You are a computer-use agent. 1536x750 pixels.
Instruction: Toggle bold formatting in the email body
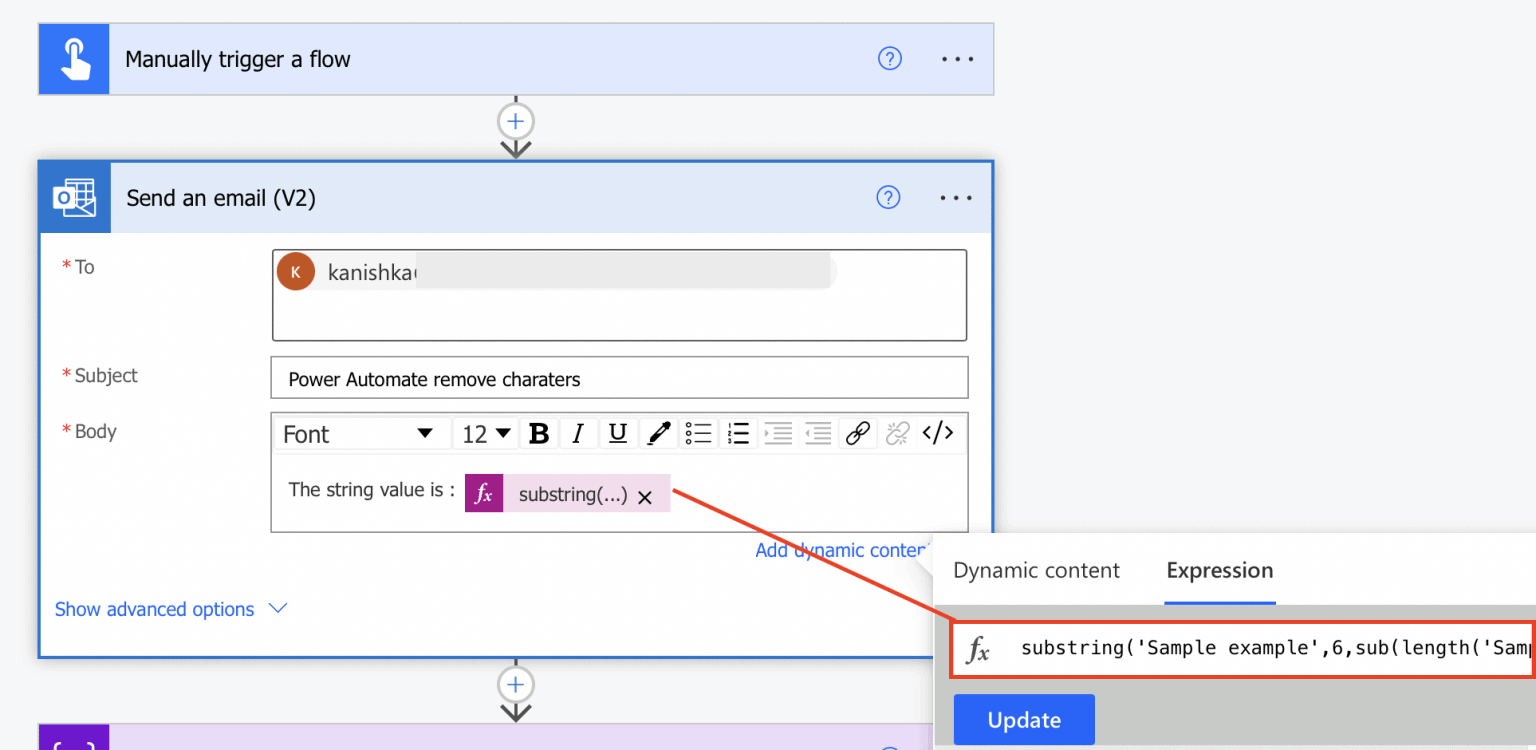pyautogui.click(x=539, y=432)
